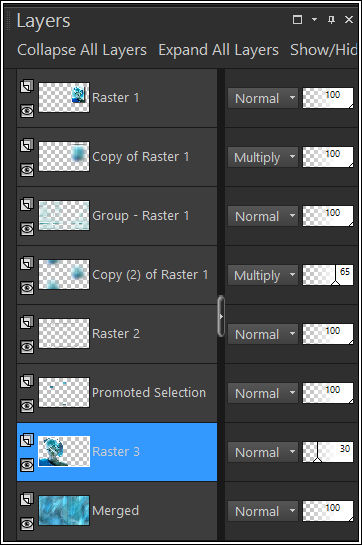Viewport: 362px width, 545px height.
Task: Hide the Raster 3 layer
Action: pyautogui.click(x=27, y=465)
